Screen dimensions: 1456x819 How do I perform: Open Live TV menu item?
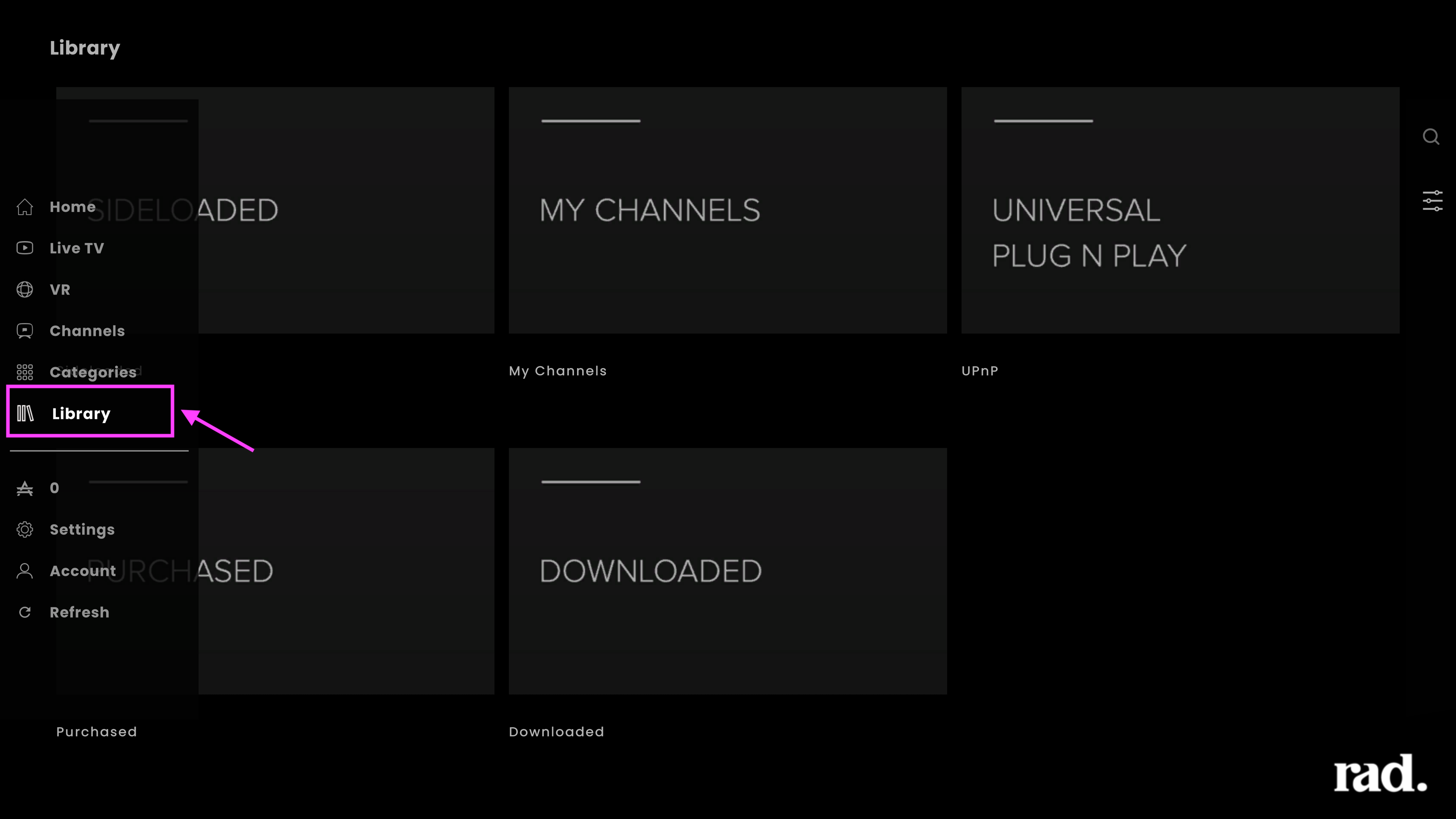pos(77,248)
